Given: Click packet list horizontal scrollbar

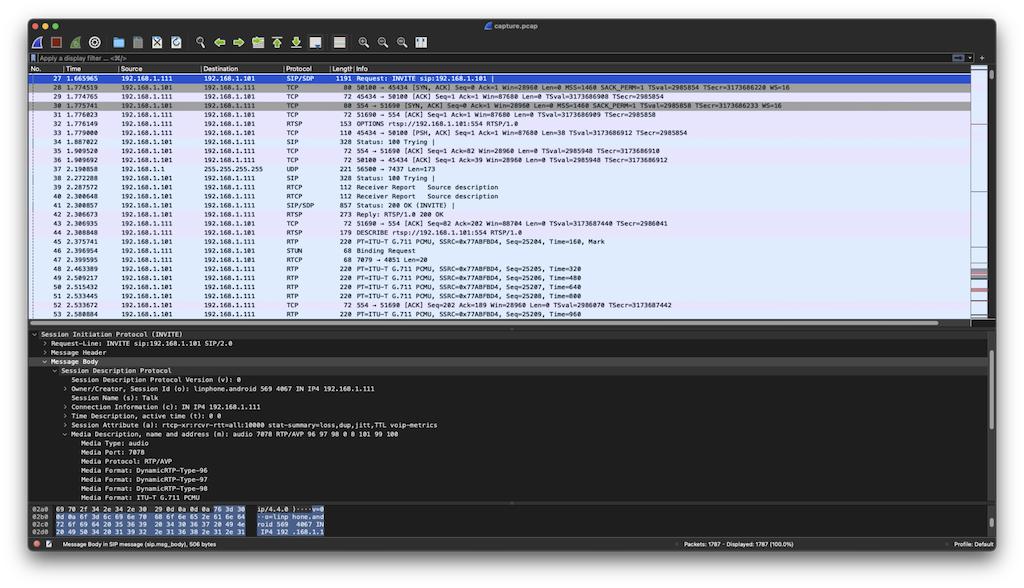Looking at the screenshot, I should click(485, 323).
